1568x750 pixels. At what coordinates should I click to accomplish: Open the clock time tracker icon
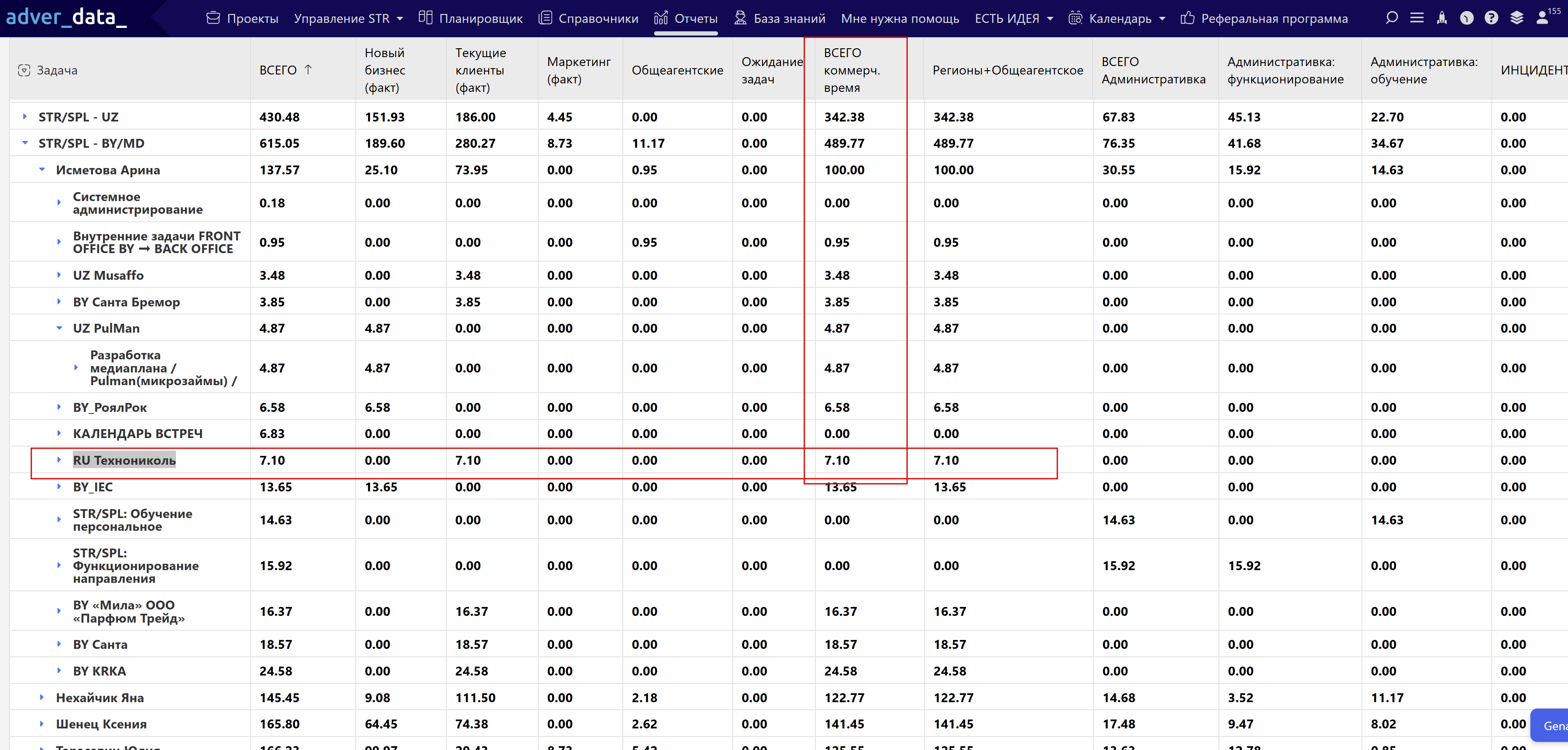pos(1467,18)
